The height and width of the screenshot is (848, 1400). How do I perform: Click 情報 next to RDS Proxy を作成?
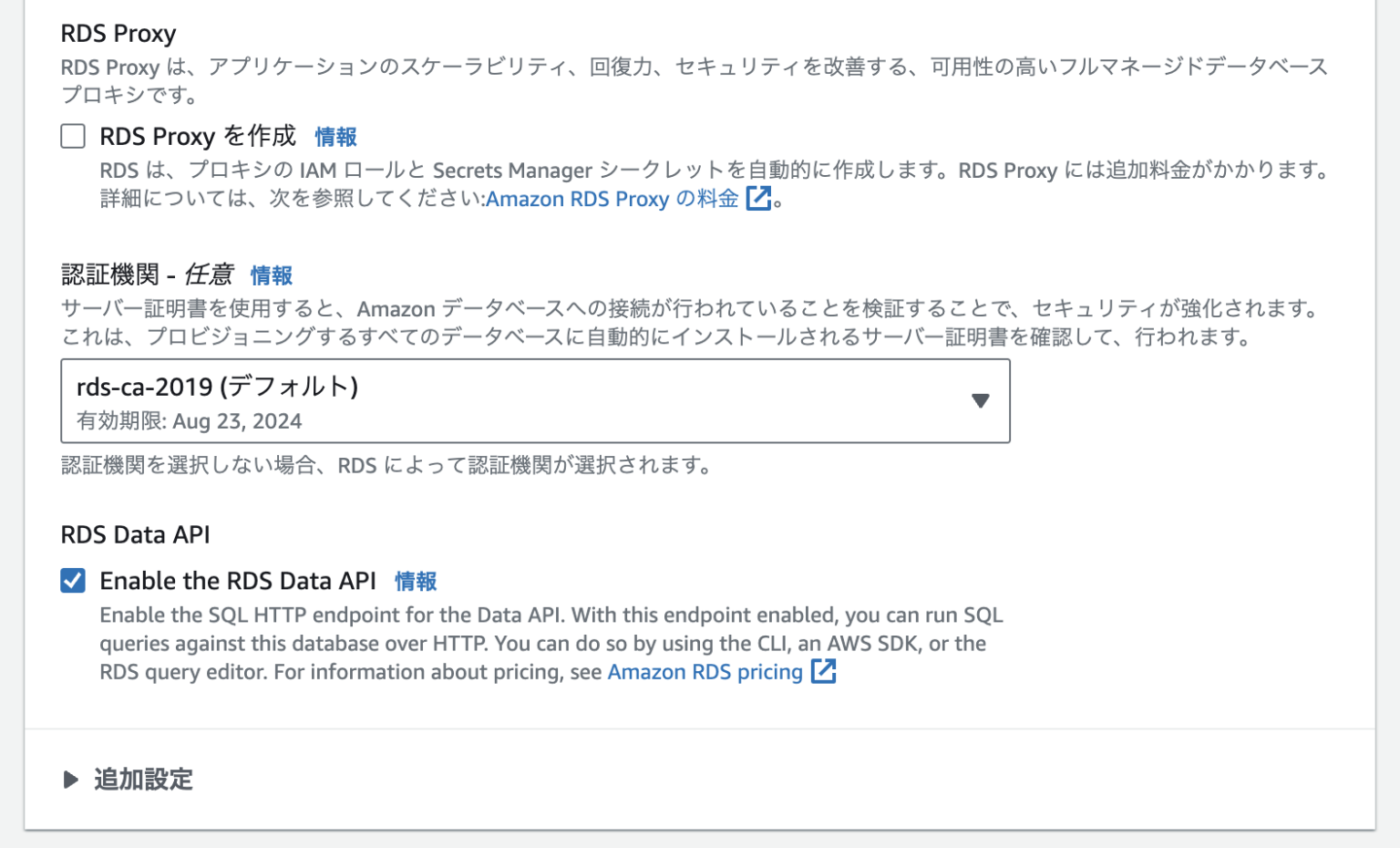click(335, 137)
